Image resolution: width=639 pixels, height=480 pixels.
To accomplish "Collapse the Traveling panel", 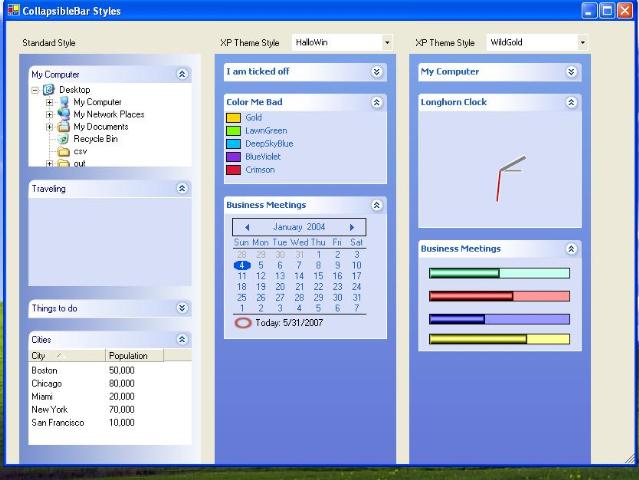I will click(182, 188).
